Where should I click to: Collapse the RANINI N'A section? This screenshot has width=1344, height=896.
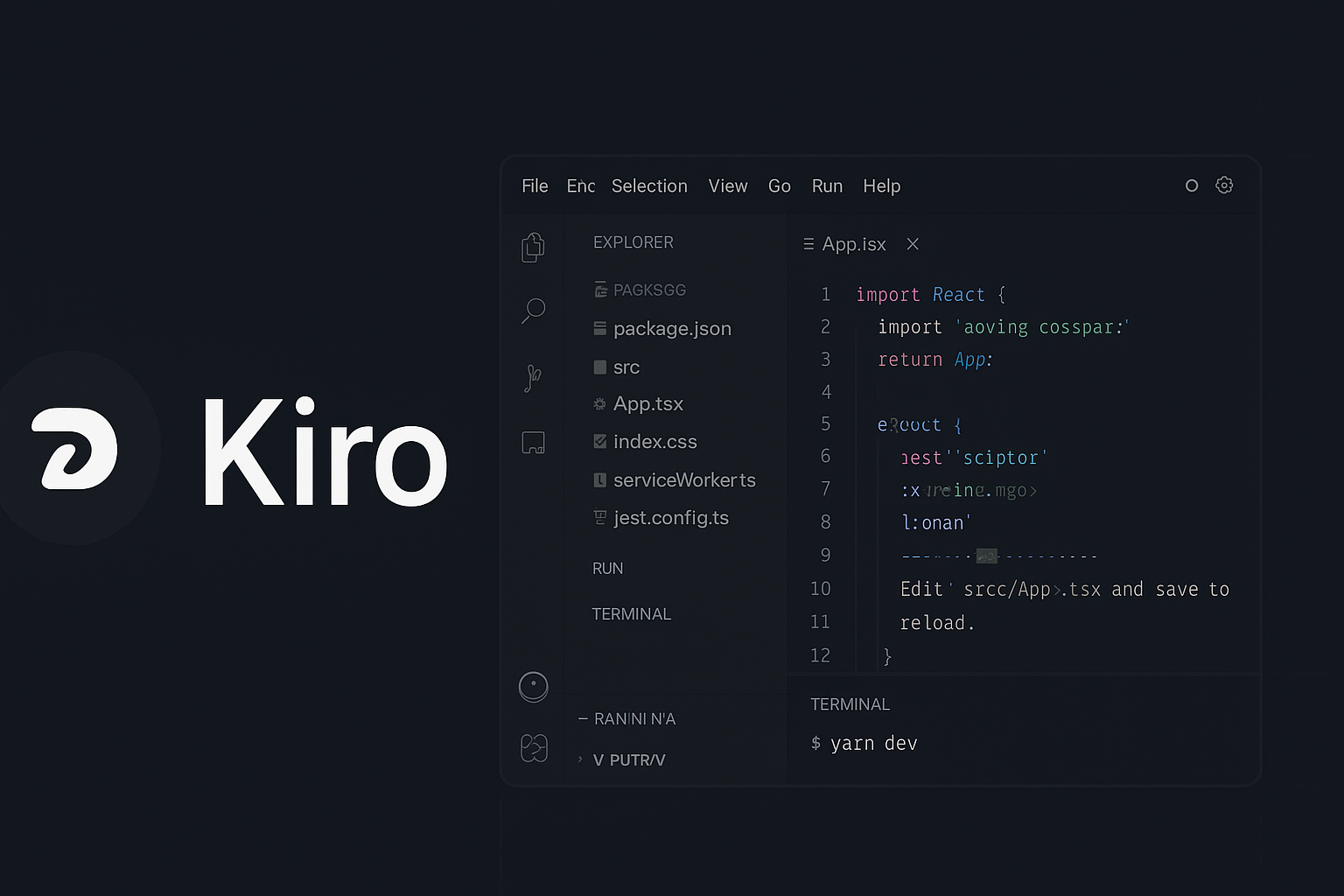[x=626, y=719]
